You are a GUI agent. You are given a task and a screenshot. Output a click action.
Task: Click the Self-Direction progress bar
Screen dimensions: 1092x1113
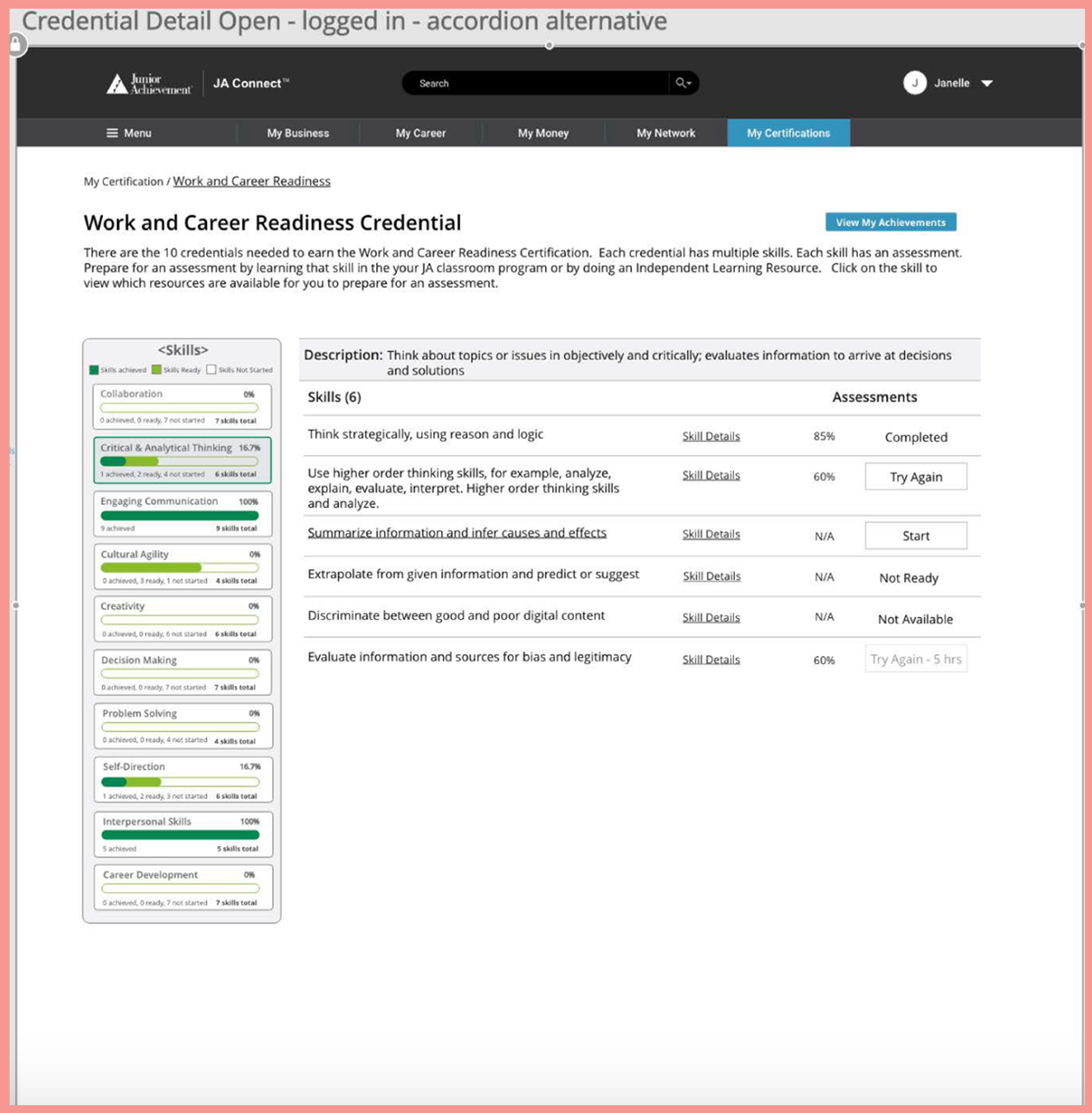[180, 782]
